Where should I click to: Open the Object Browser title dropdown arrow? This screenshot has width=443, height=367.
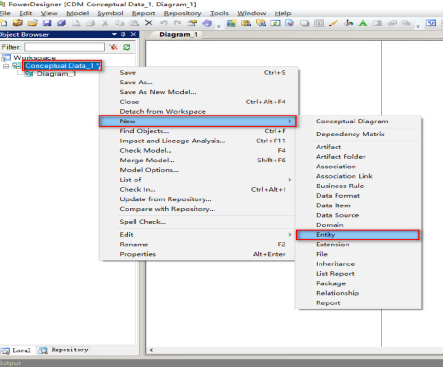[x=115, y=34]
